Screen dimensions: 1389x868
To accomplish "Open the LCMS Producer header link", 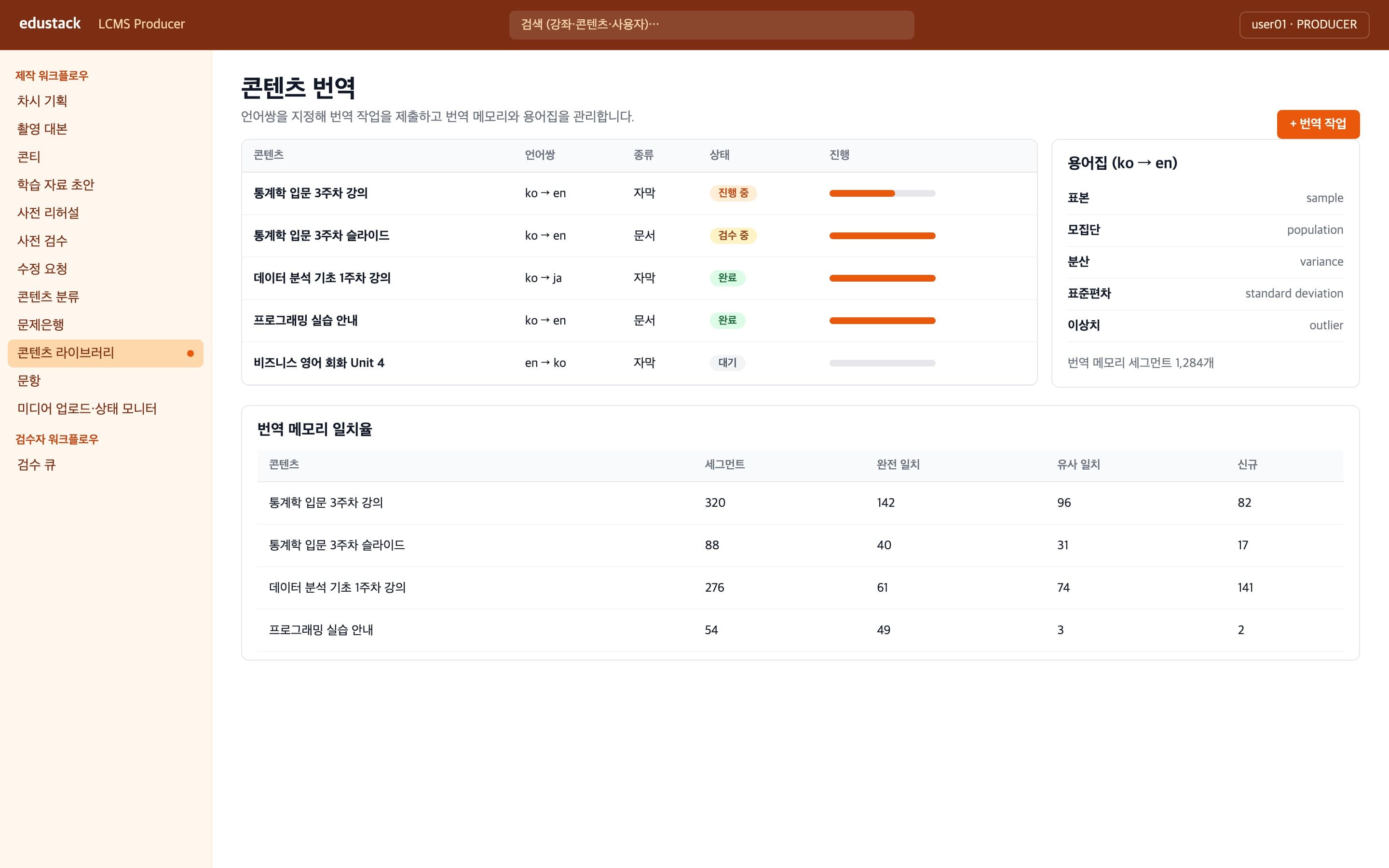I will point(141,24).
